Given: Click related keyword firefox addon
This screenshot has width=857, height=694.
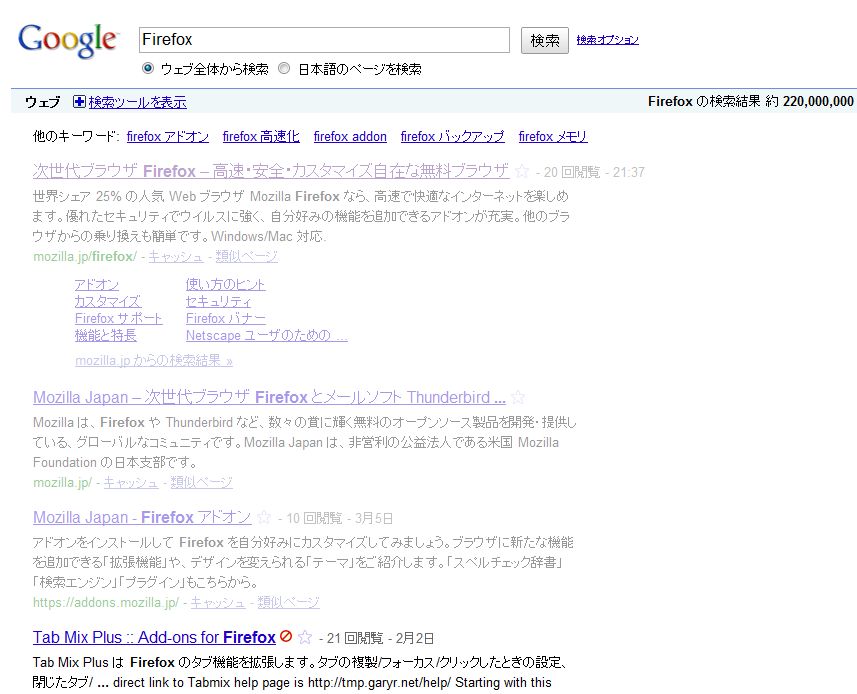Looking at the screenshot, I should point(350,137).
